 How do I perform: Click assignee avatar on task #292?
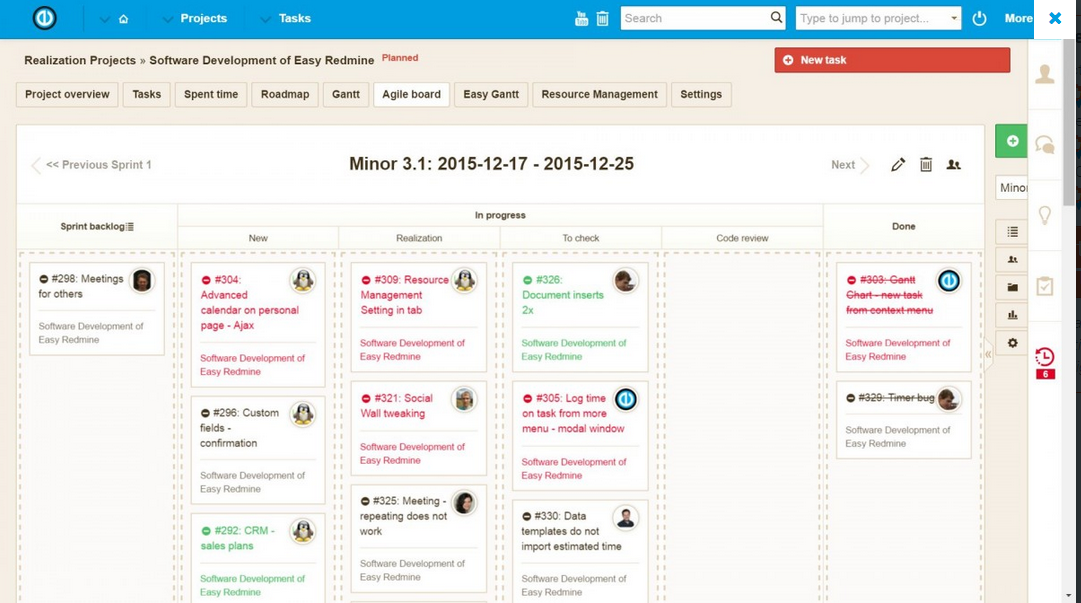303,531
